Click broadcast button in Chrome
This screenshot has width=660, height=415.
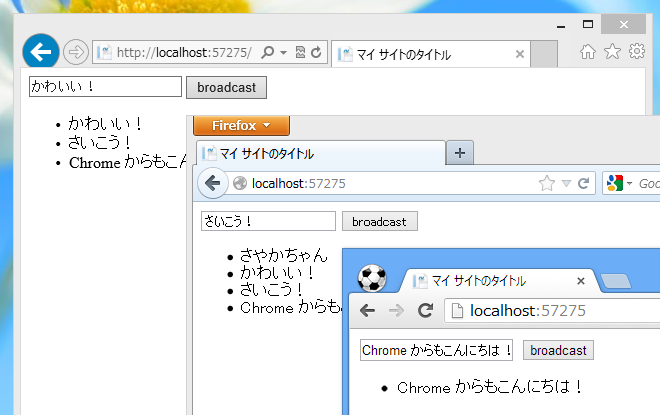(x=558, y=350)
